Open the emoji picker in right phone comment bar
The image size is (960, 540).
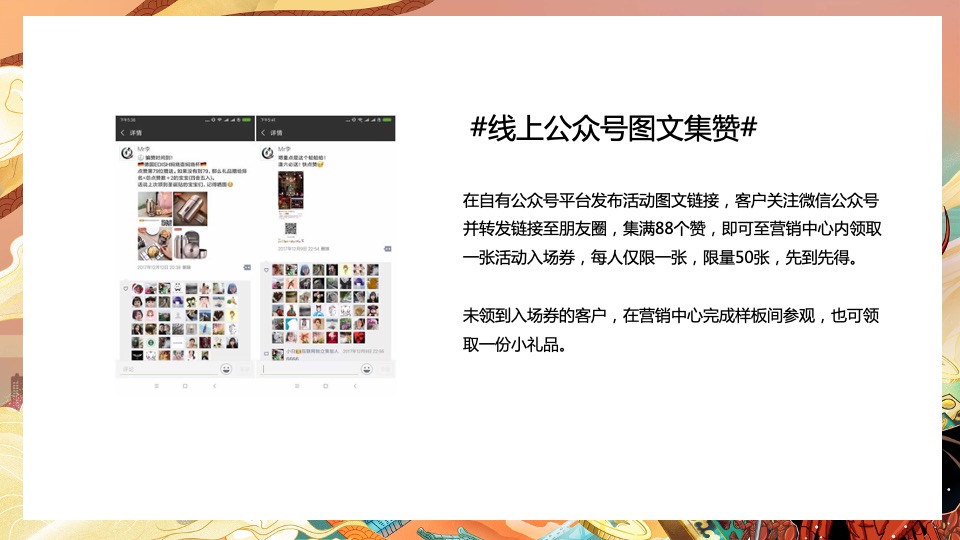coord(366,369)
